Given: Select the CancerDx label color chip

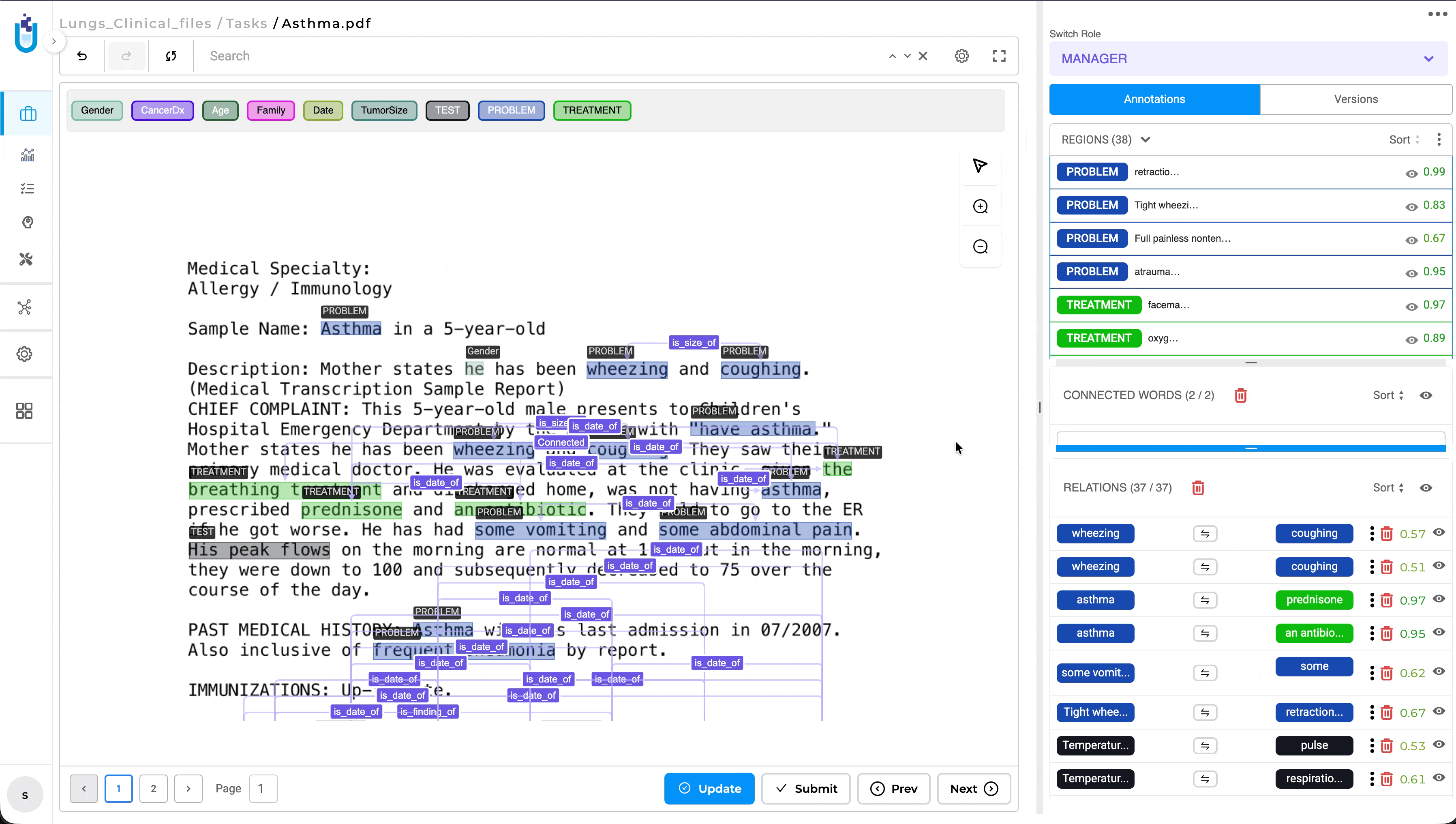Looking at the screenshot, I should coord(163,110).
